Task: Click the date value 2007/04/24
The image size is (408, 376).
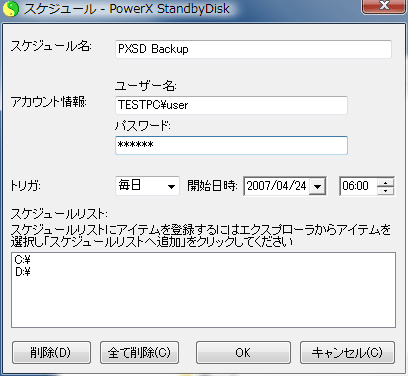Action: pyautogui.click(x=276, y=186)
